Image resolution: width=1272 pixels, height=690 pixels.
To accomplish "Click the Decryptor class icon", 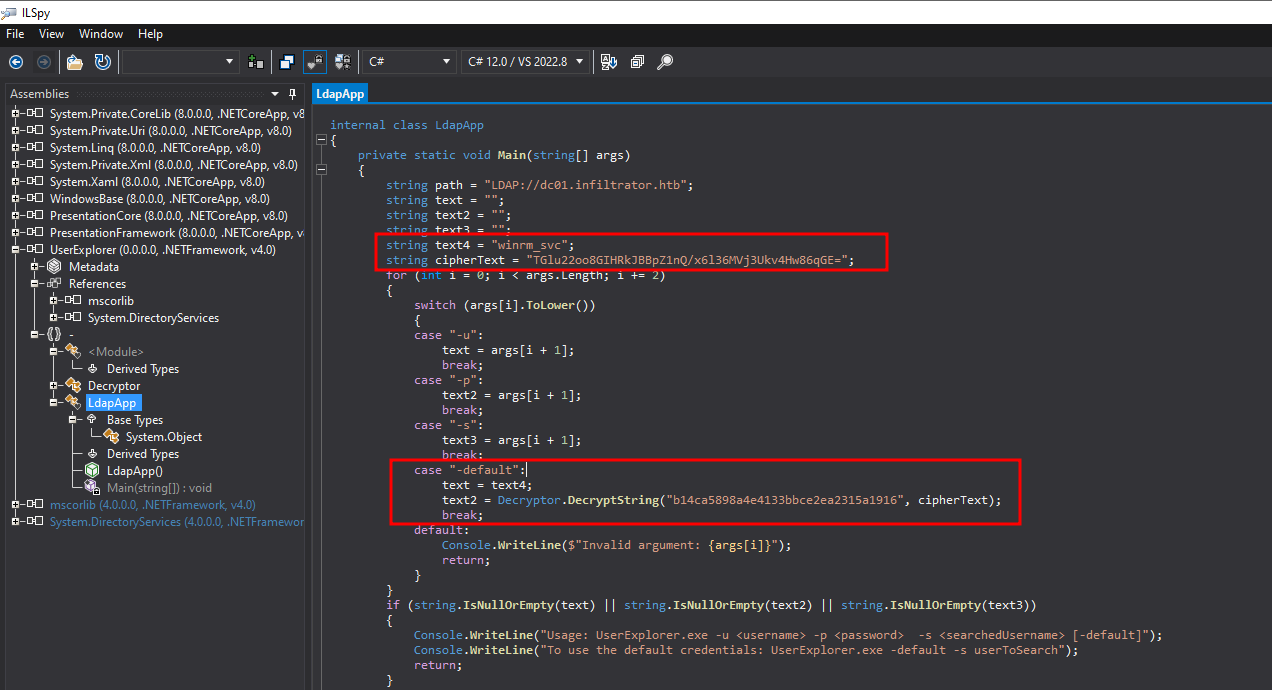I will pos(74,385).
